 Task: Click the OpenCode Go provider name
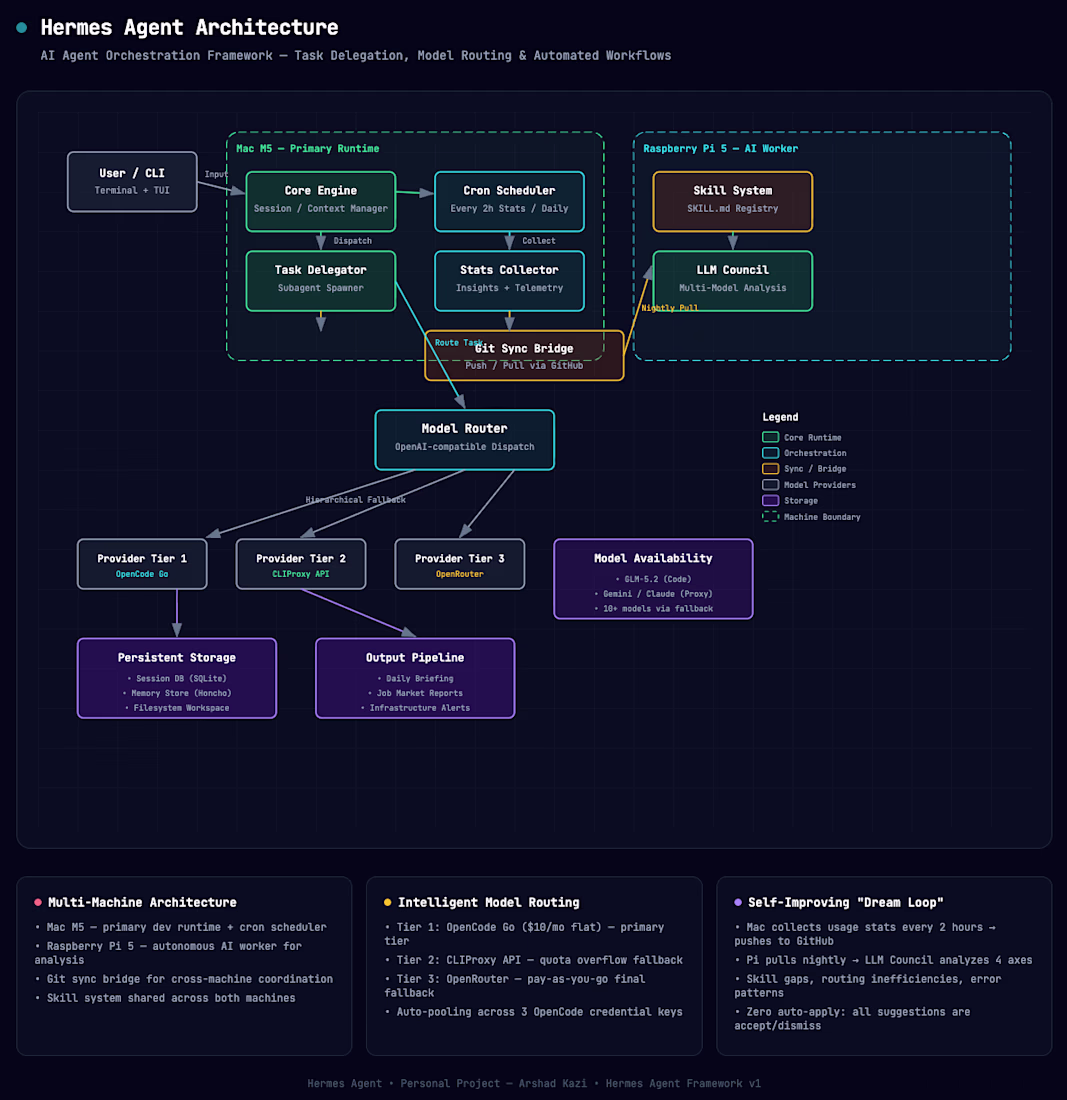click(x=142, y=574)
